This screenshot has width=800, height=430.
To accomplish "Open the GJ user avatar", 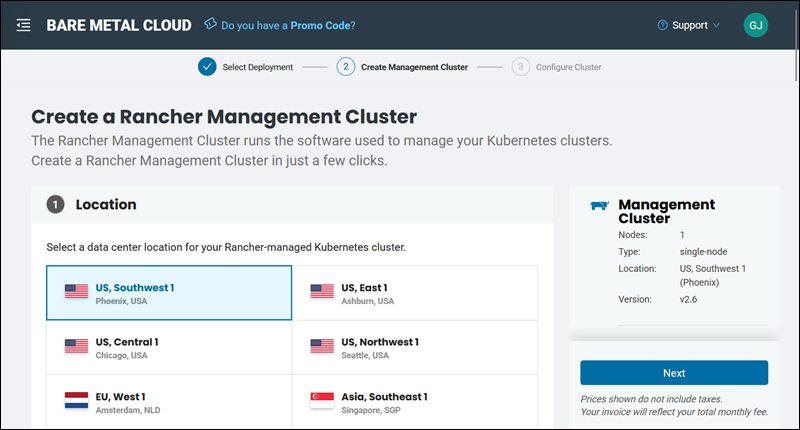I will (756, 25).
